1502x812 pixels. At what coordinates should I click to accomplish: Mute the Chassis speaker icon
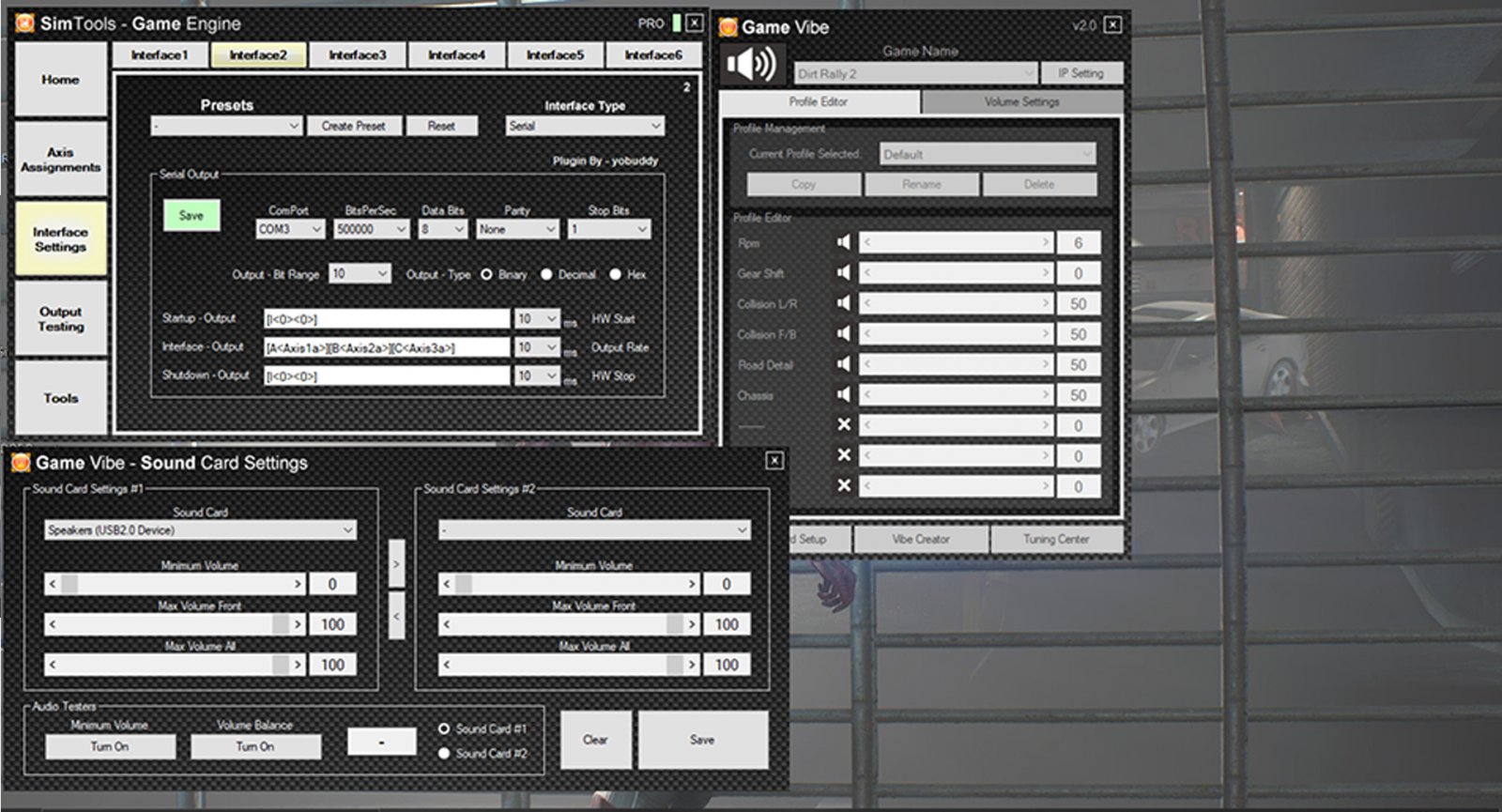(x=843, y=394)
